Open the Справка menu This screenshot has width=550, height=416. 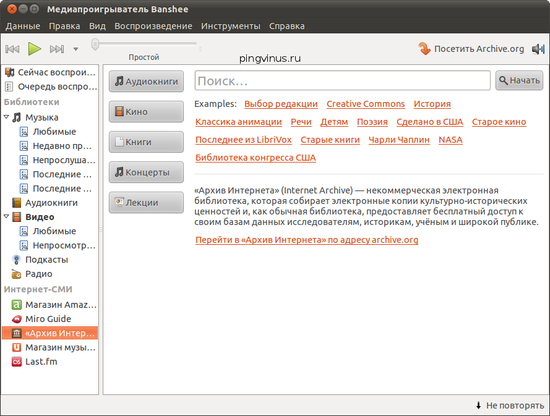[x=287, y=26]
